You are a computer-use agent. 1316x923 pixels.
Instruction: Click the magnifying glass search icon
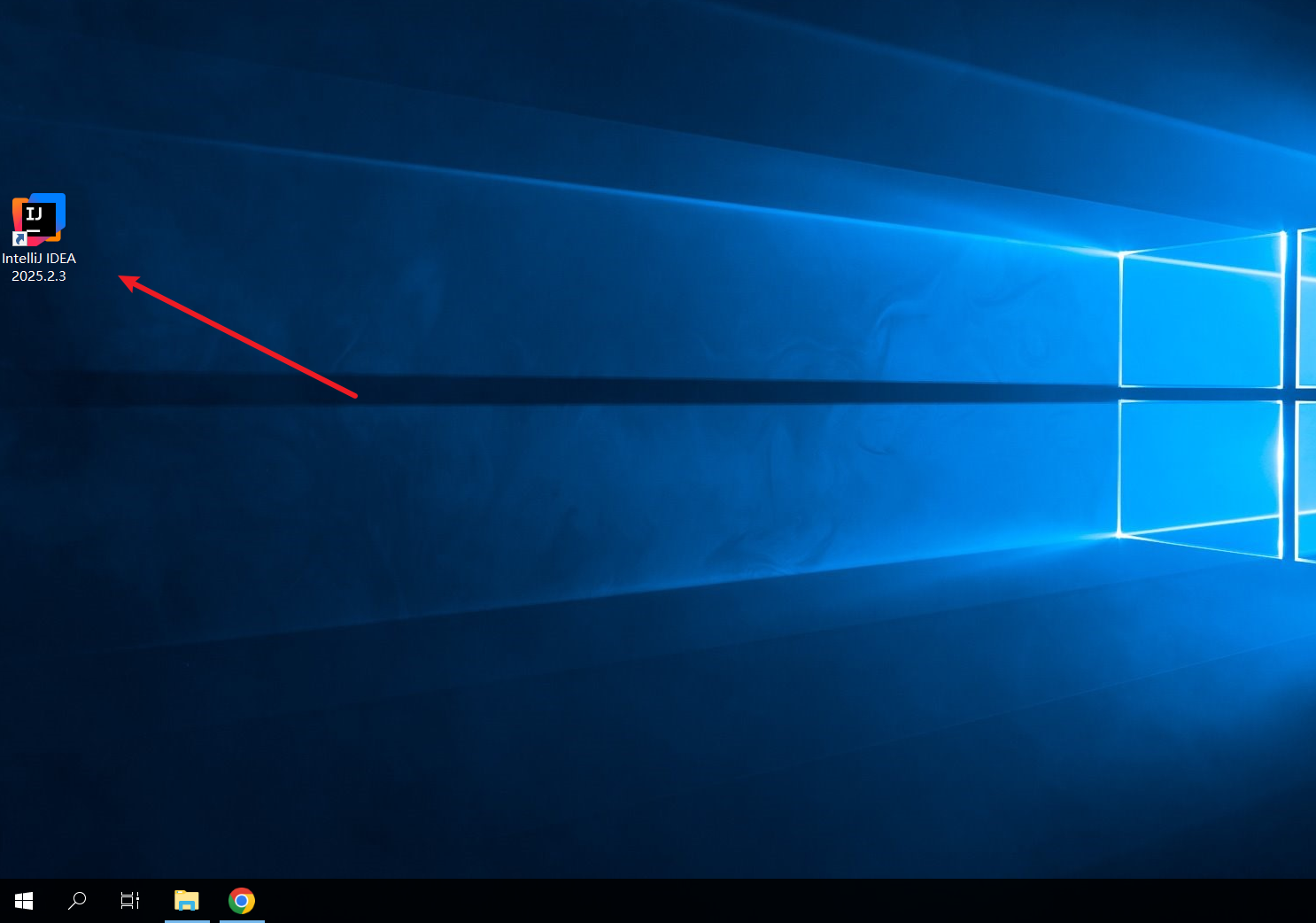(x=77, y=900)
